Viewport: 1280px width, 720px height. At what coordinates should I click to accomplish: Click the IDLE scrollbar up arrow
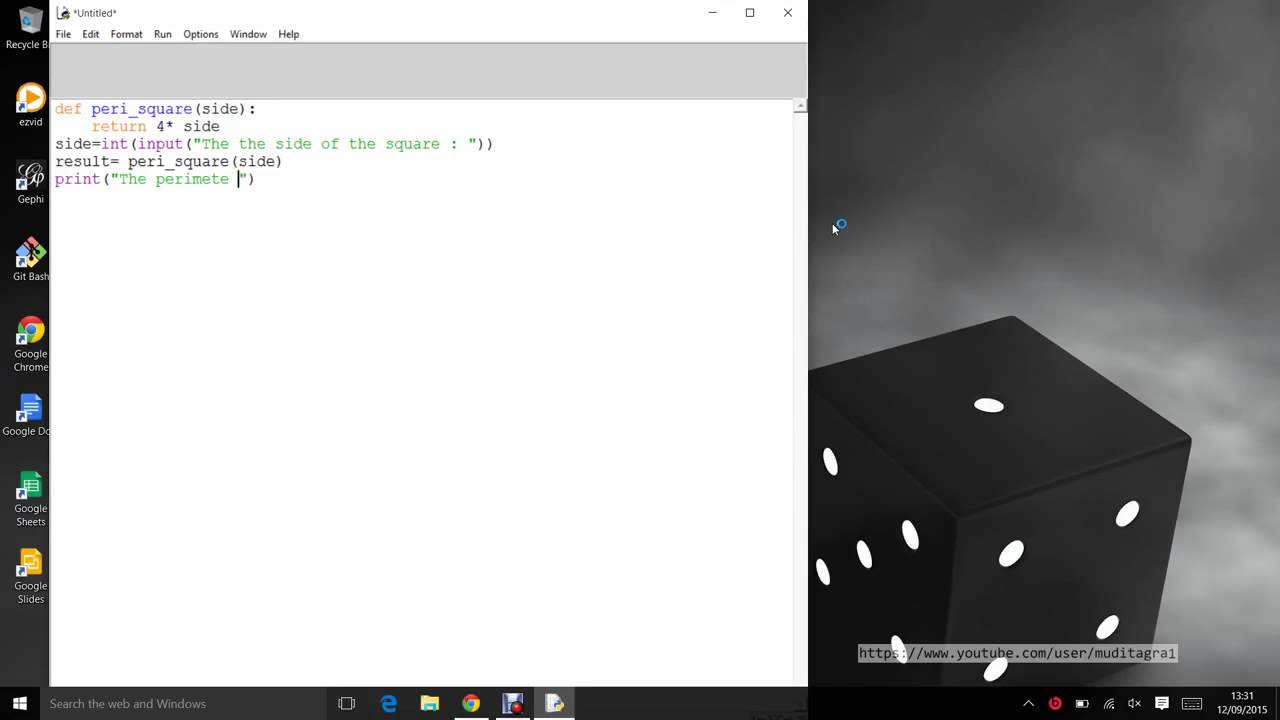click(x=800, y=106)
